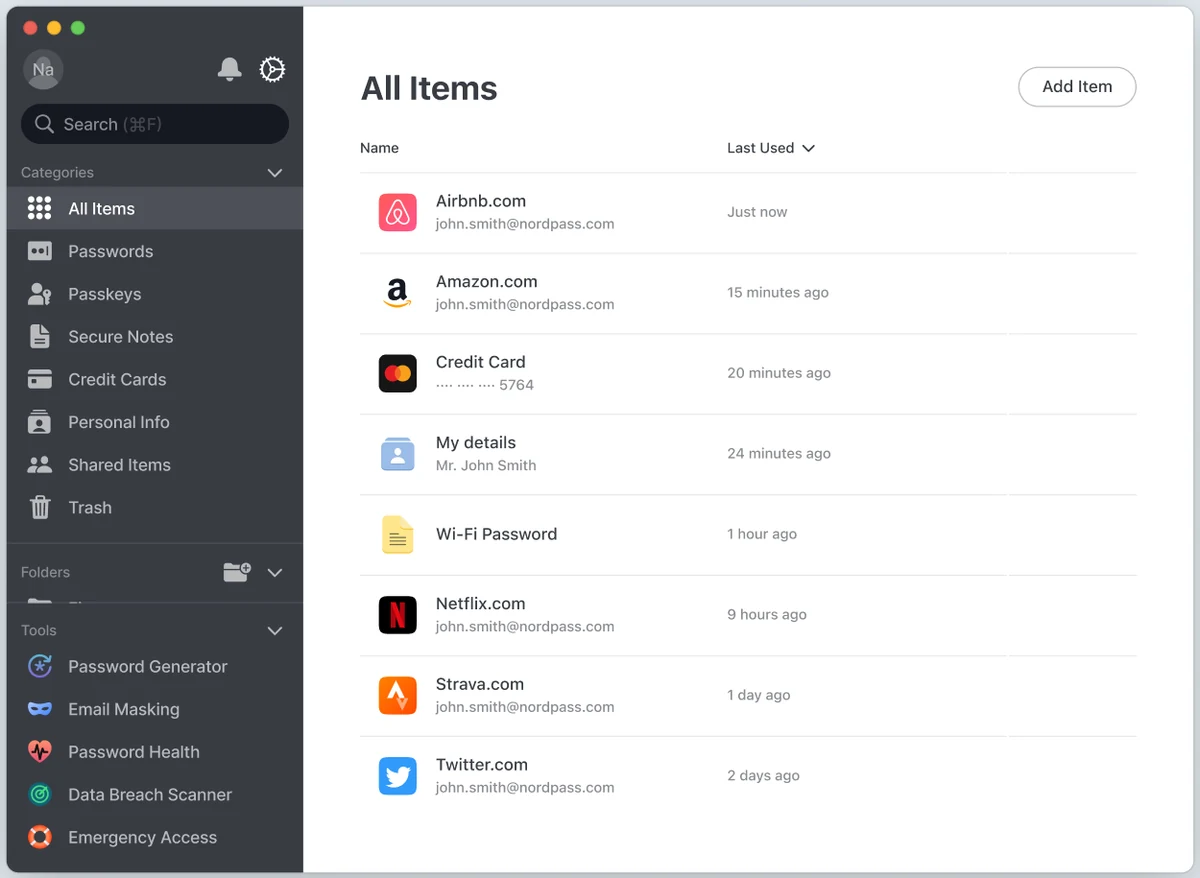Image resolution: width=1200 pixels, height=878 pixels.
Task: Click the Password Health heart icon
Action: tap(39, 751)
